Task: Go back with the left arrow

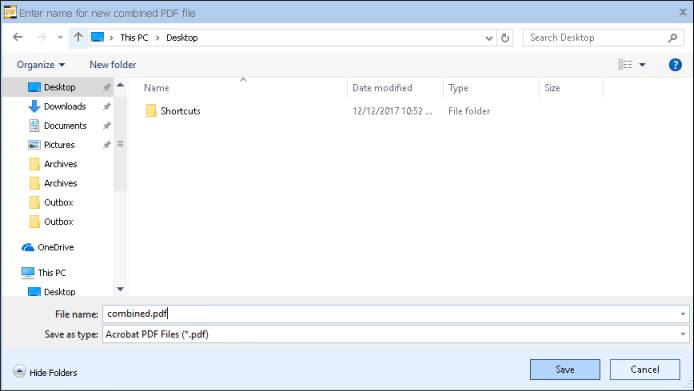Action: [18, 37]
